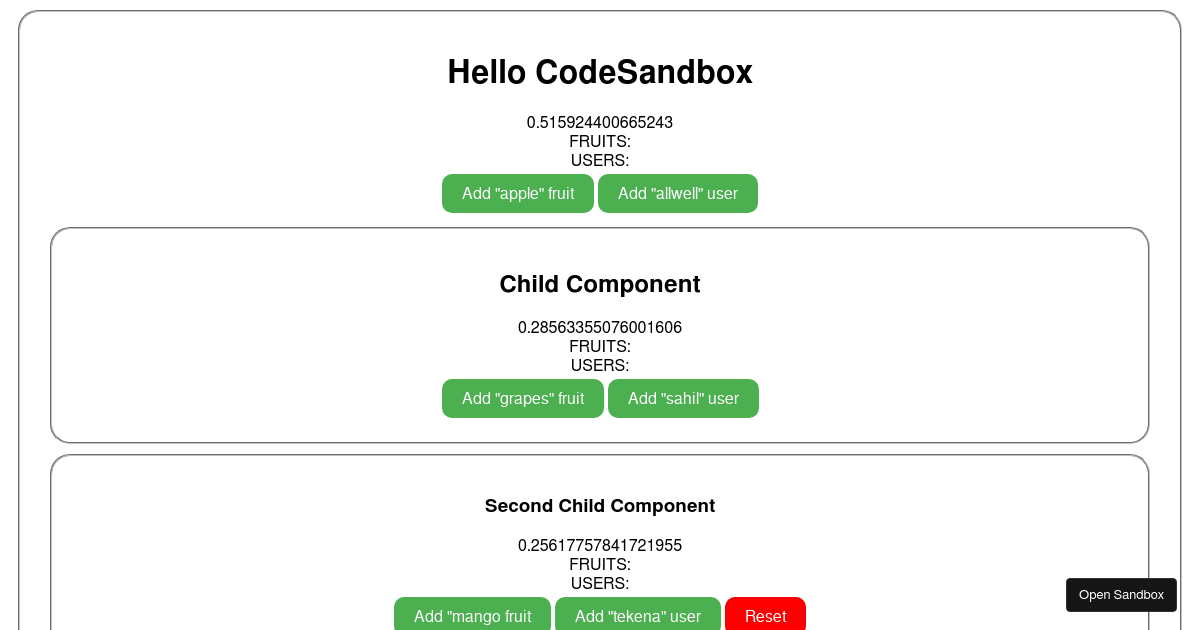Click FRUITS label under Hello CodeSandbox

coord(600,141)
